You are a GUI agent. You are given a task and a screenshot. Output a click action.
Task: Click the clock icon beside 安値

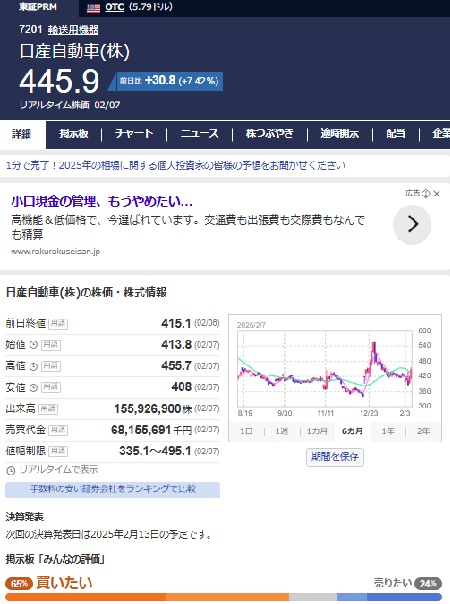[x=34, y=388]
